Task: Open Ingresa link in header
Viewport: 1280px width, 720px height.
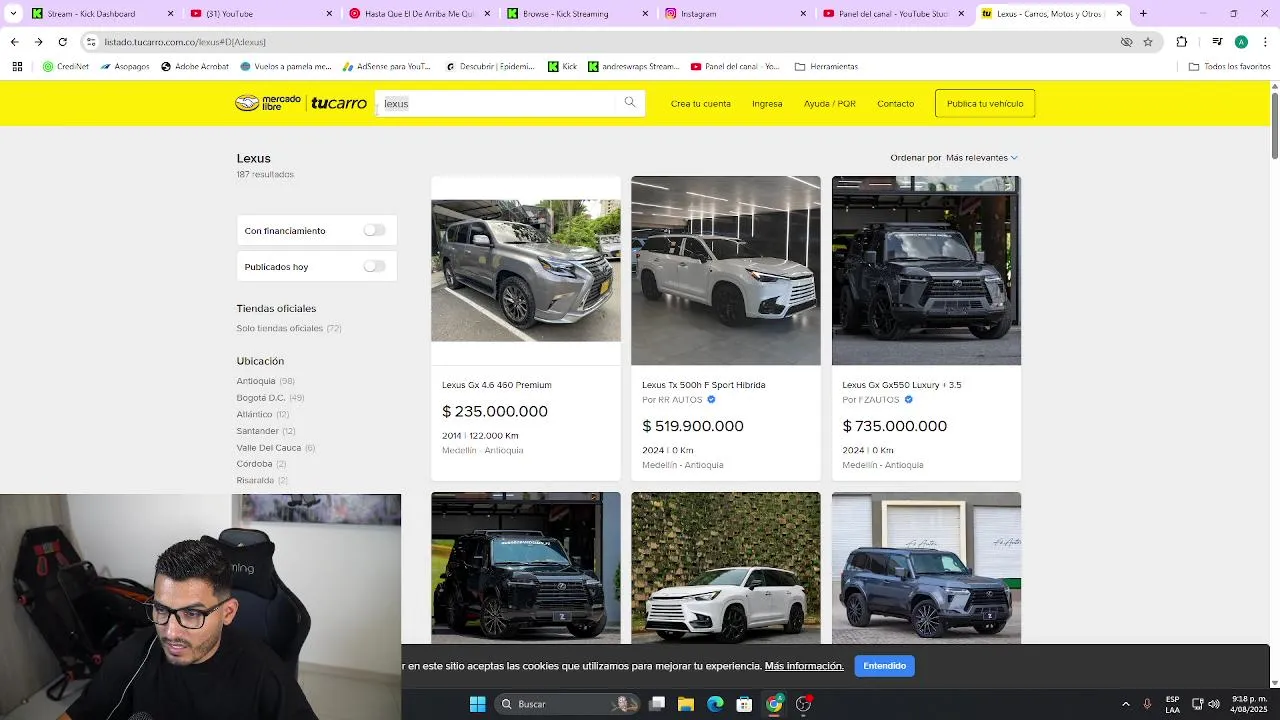Action: pyautogui.click(x=767, y=103)
